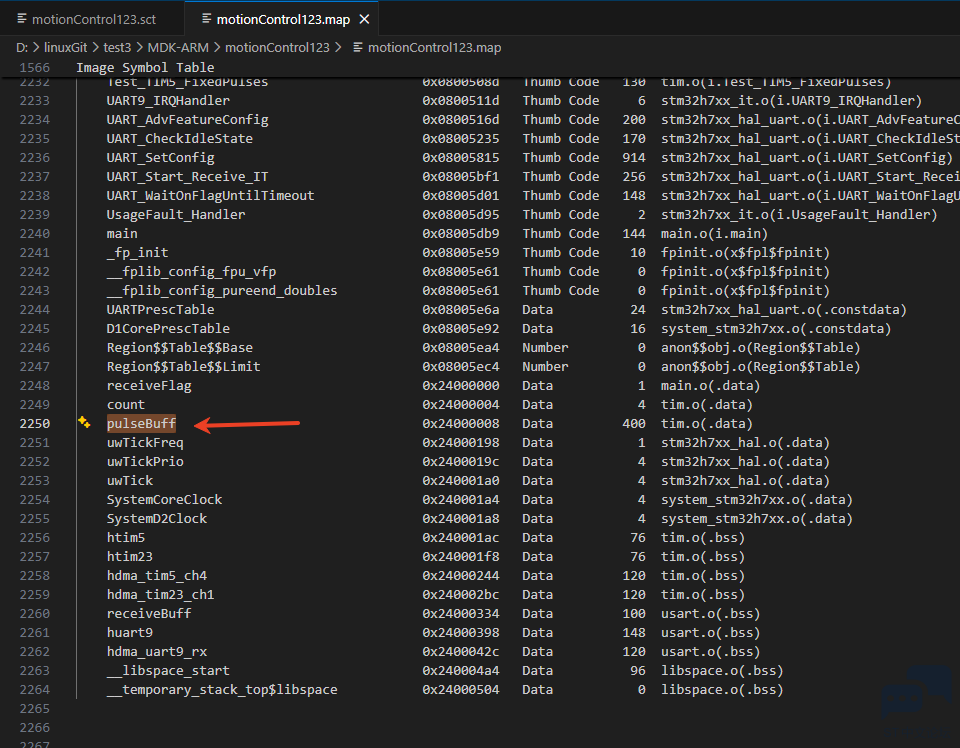
Task: Click the main symbol name on line 2240
Action: [122, 233]
